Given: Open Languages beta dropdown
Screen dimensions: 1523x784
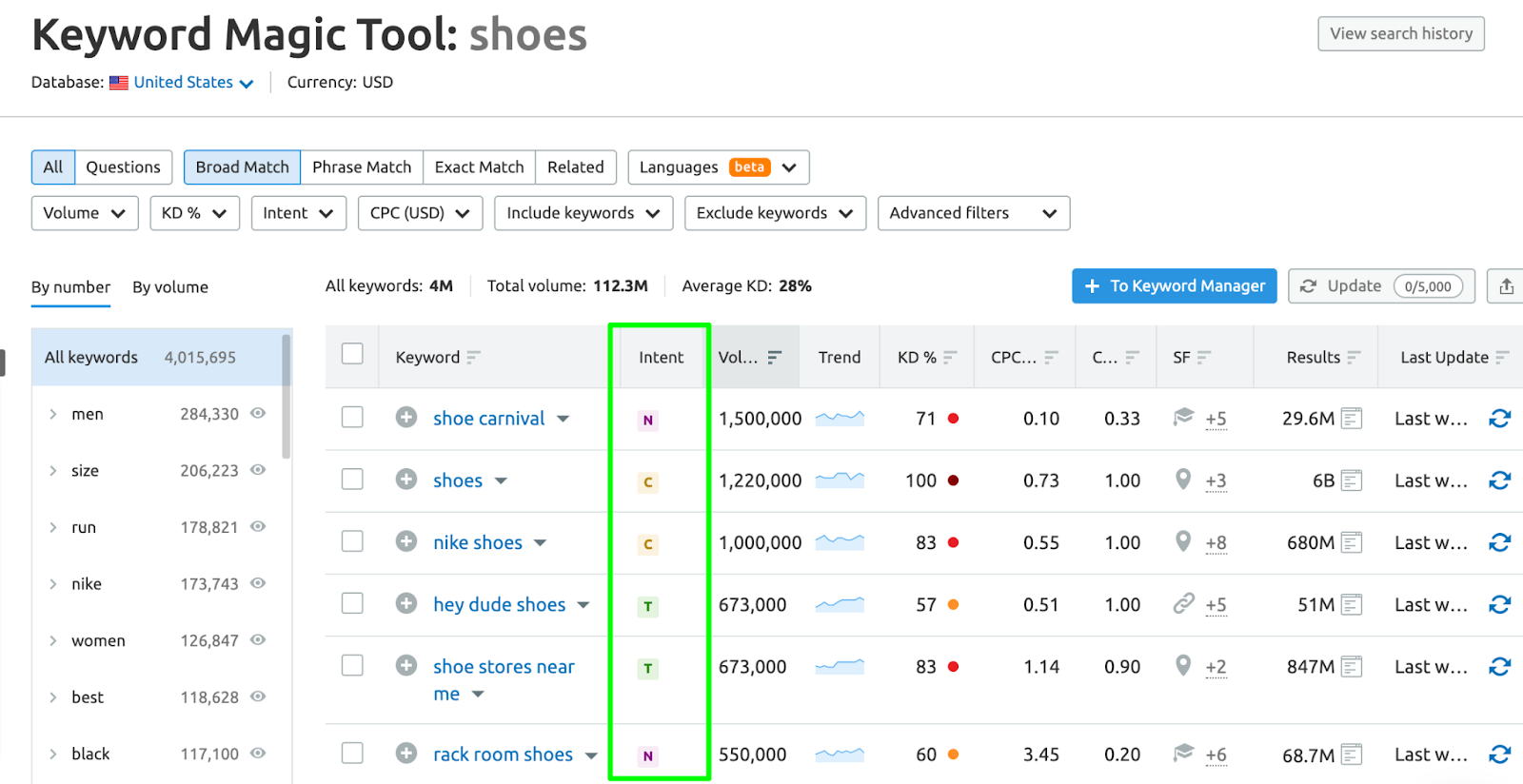Looking at the screenshot, I should (719, 167).
